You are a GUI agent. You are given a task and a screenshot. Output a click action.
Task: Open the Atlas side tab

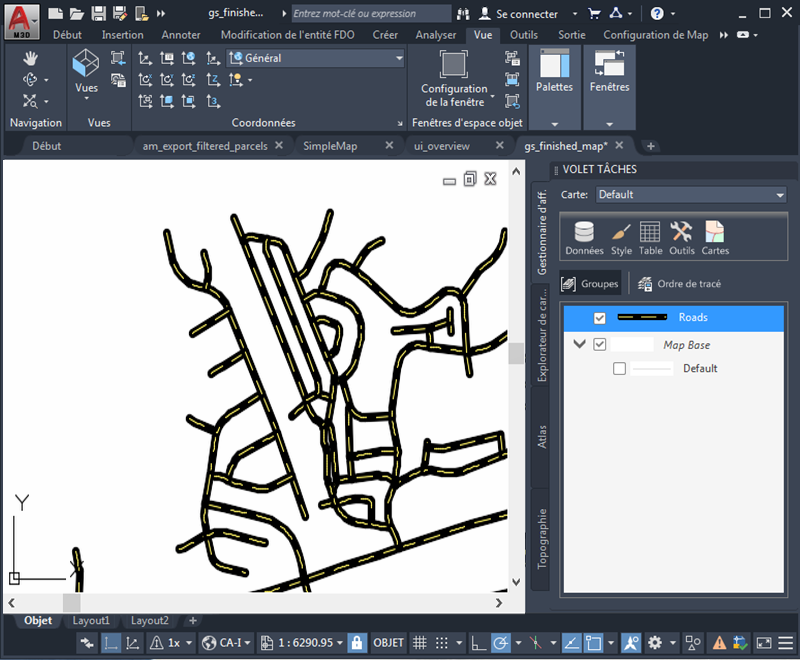[541, 437]
